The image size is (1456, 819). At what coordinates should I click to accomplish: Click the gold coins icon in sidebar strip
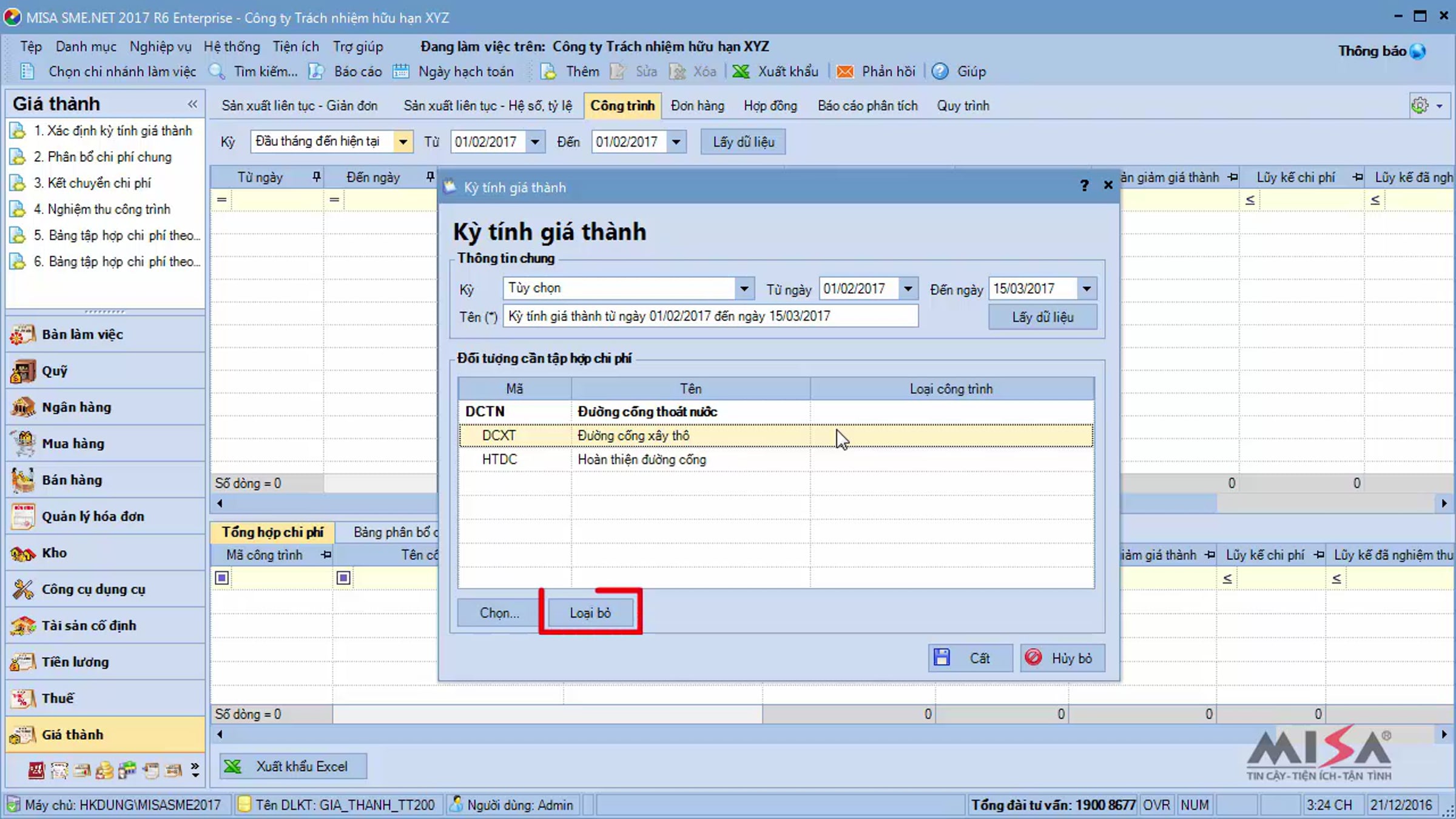point(104,770)
